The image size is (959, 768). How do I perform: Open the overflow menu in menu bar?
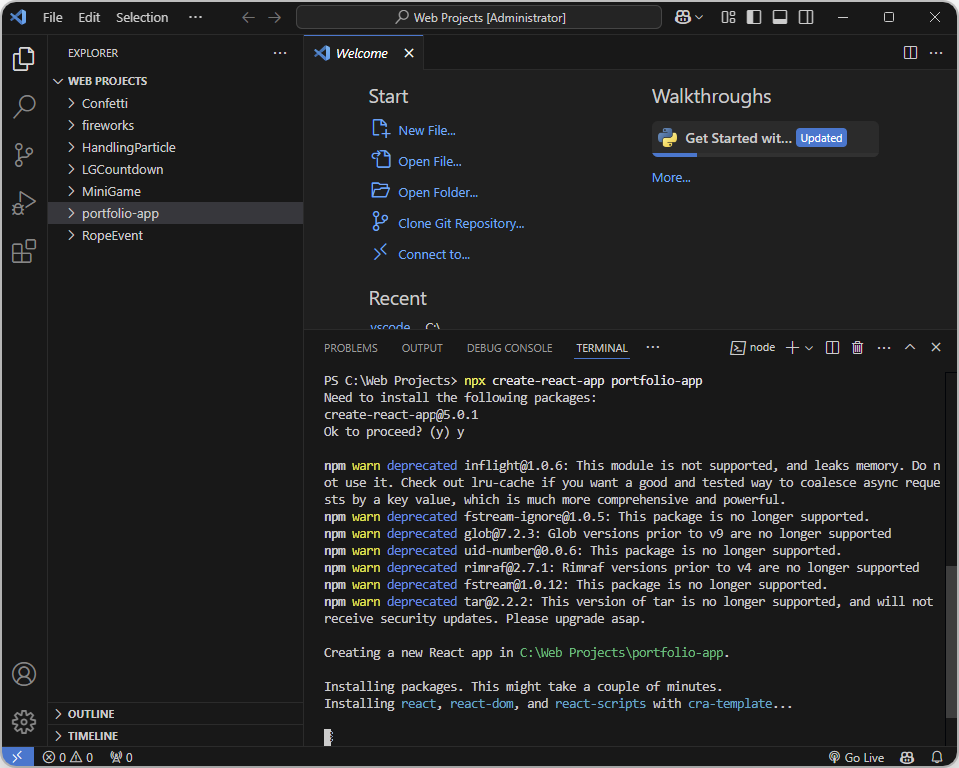point(195,17)
